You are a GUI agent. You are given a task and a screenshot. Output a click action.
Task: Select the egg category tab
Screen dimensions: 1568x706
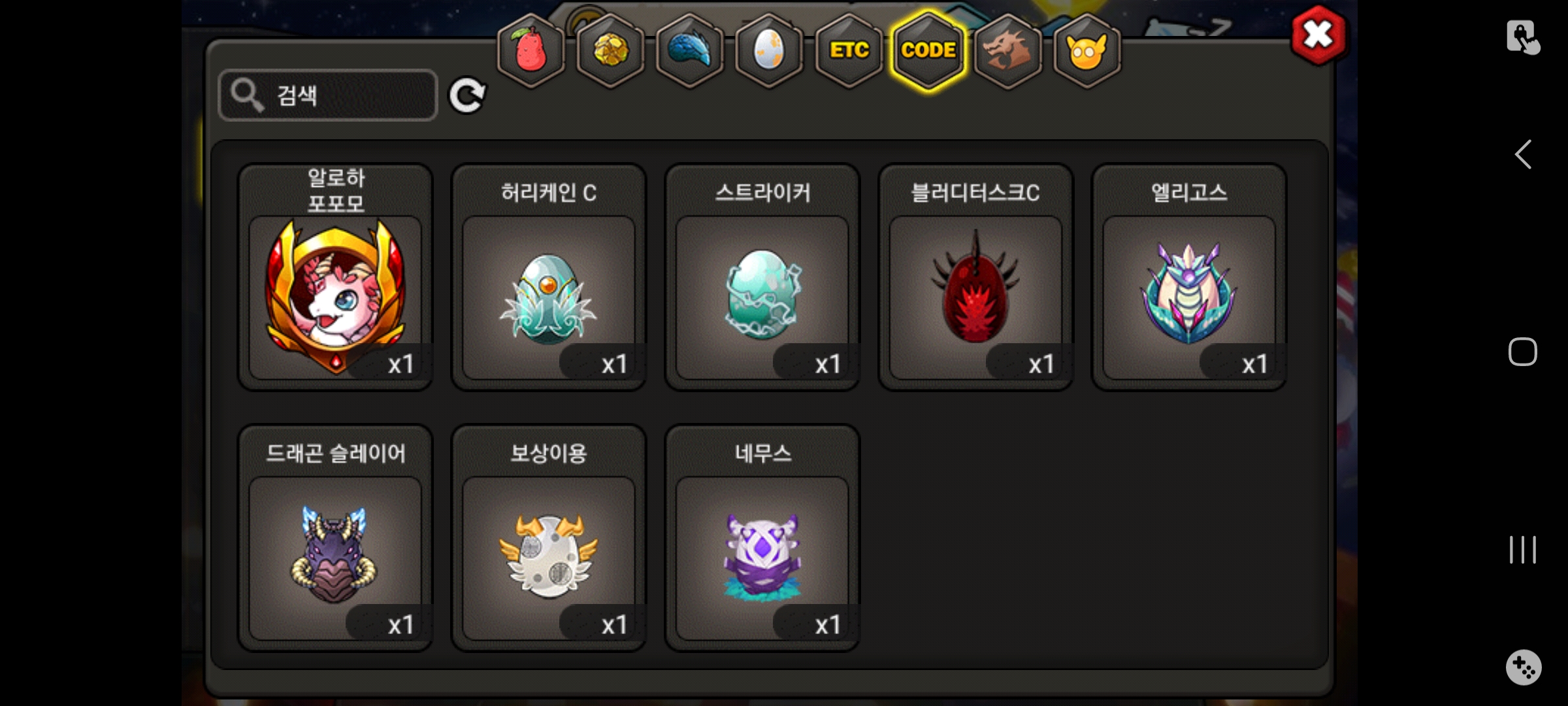click(x=769, y=50)
